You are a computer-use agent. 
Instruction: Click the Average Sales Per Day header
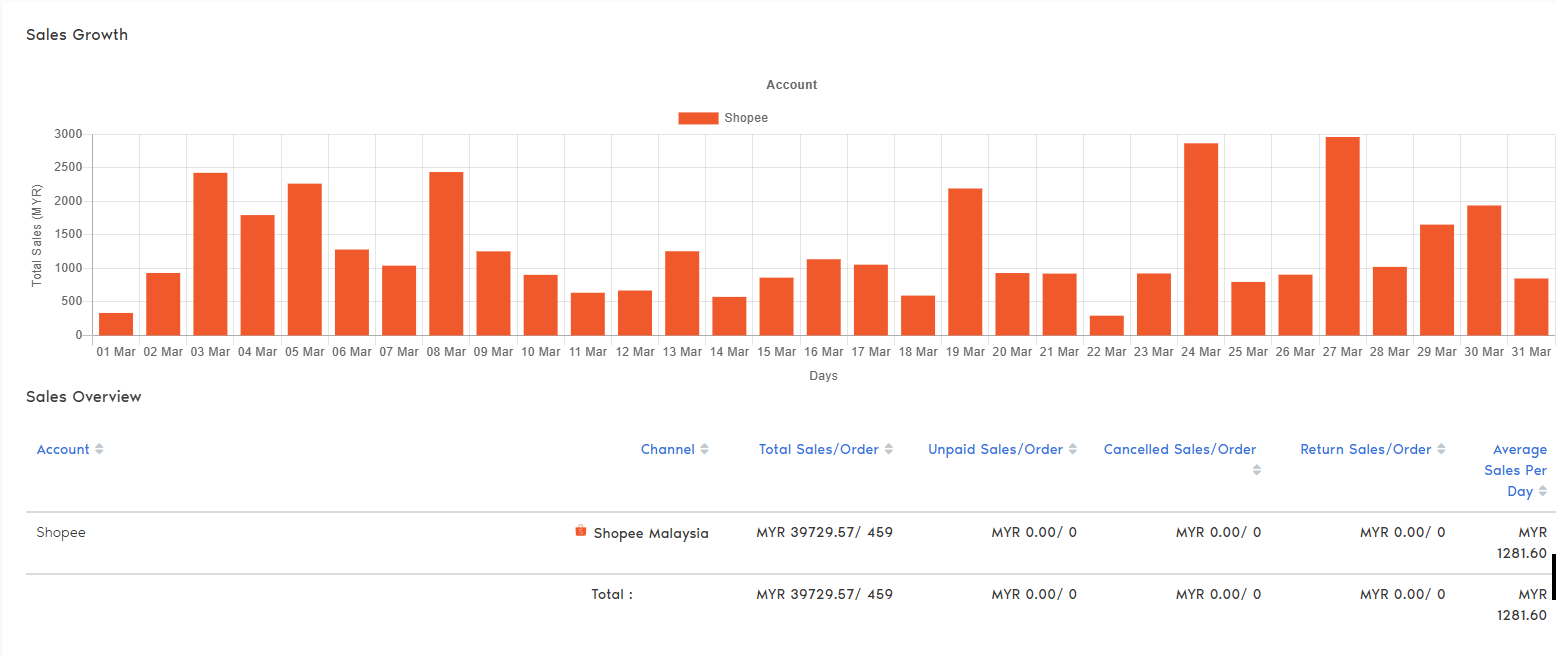coord(1516,470)
